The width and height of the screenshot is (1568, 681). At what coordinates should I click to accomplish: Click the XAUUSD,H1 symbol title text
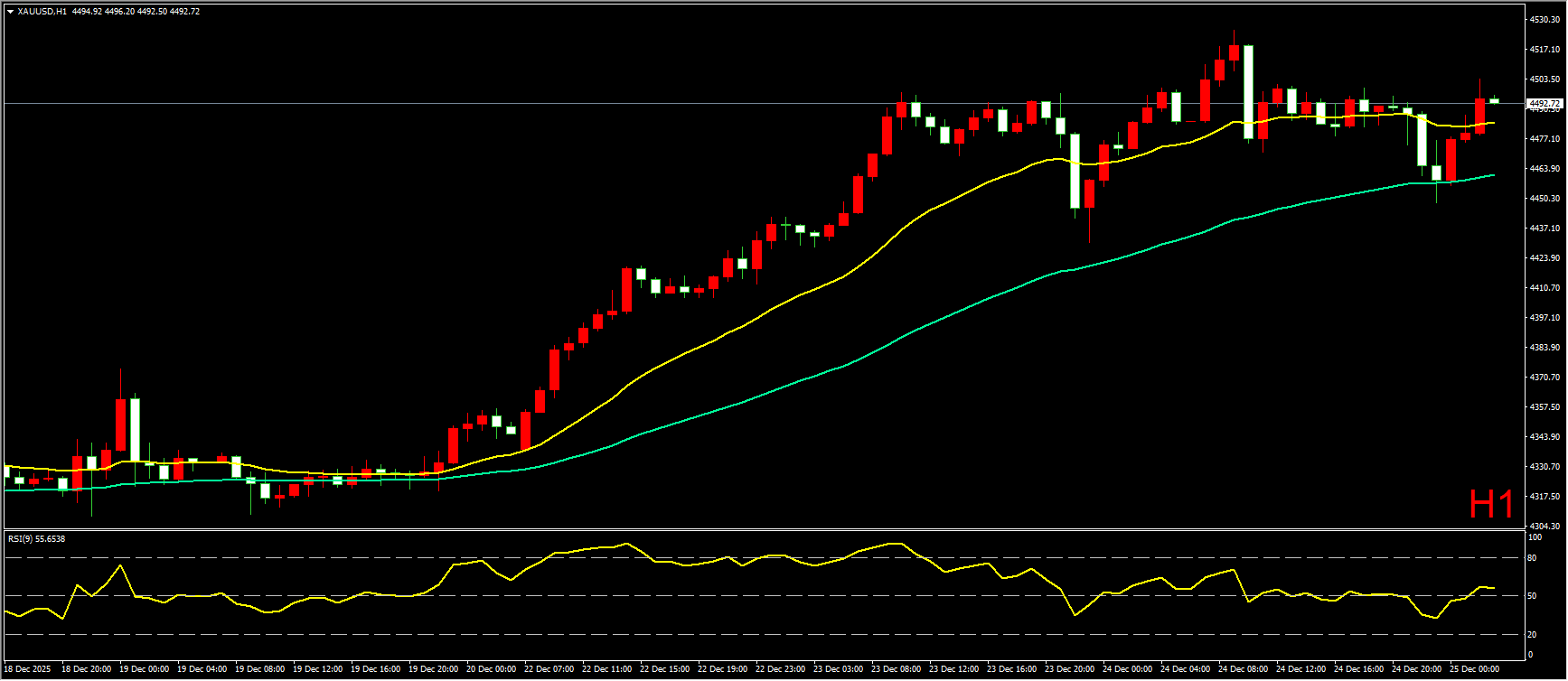pos(42,12)
